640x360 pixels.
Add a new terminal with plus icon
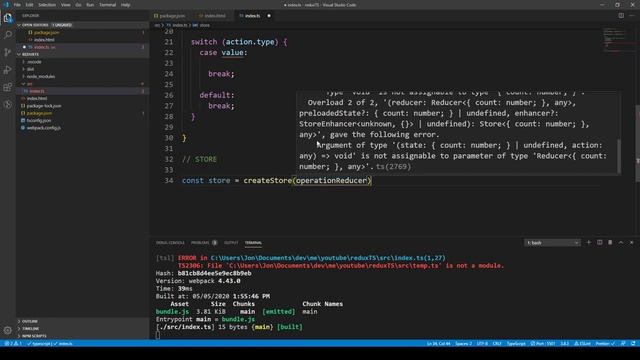coord(589,242)
